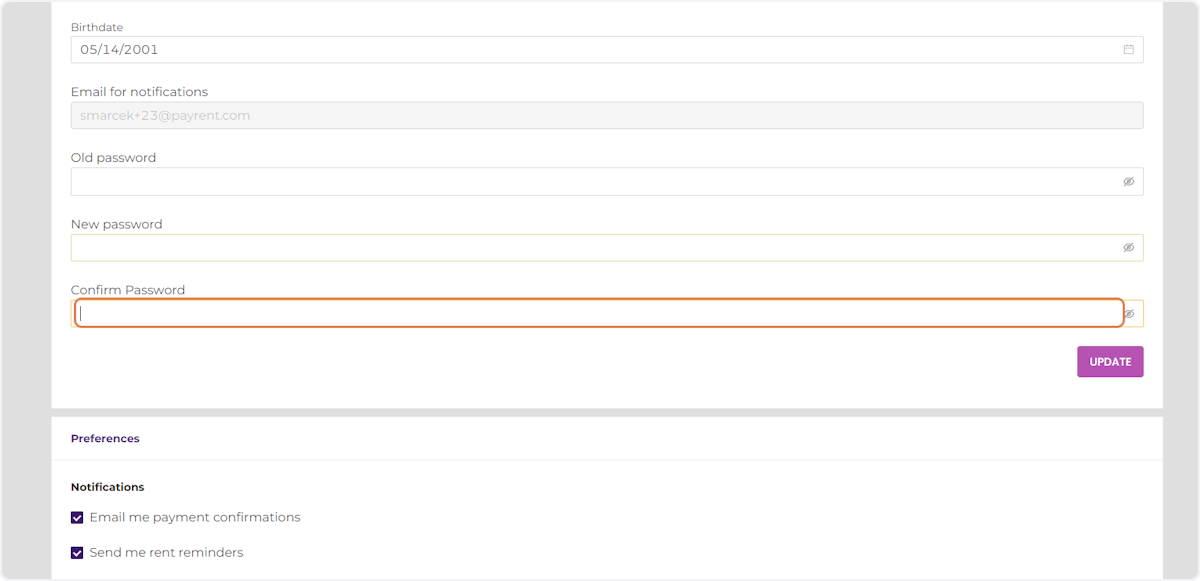
Task: Toggle the eye icon in New password field
Action: pos(1128,247)
